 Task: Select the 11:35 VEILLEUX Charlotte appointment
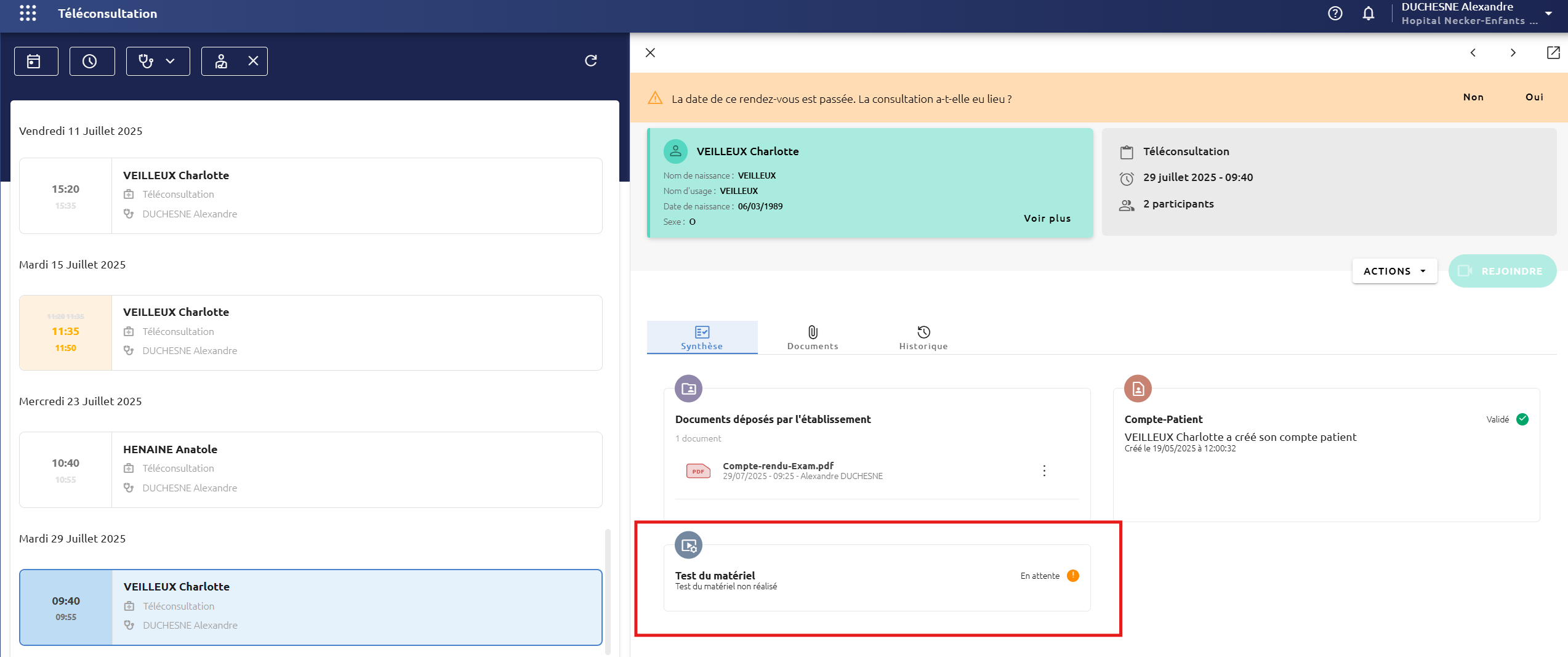(311, 333)
